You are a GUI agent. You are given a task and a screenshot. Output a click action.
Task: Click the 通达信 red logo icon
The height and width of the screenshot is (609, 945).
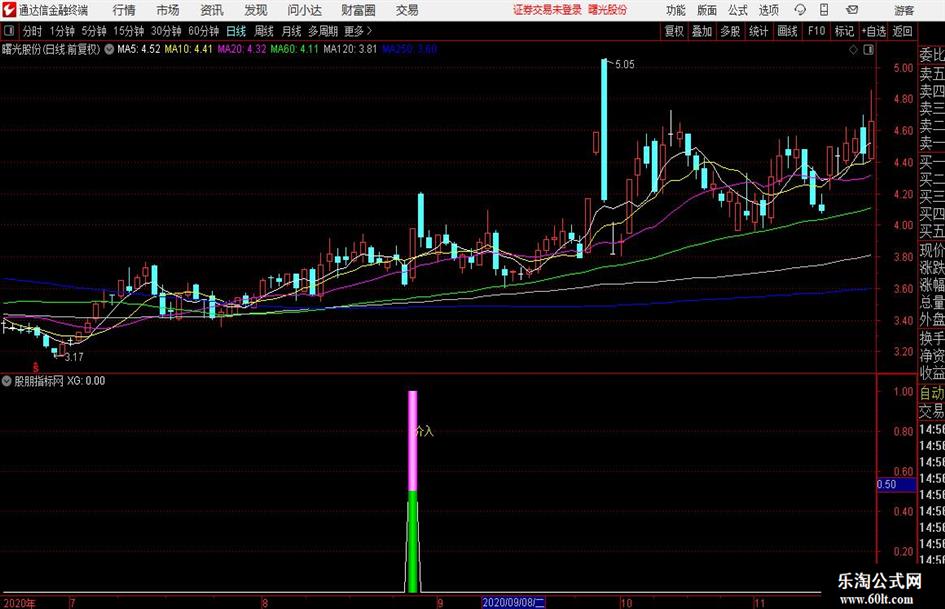point(9,10)
